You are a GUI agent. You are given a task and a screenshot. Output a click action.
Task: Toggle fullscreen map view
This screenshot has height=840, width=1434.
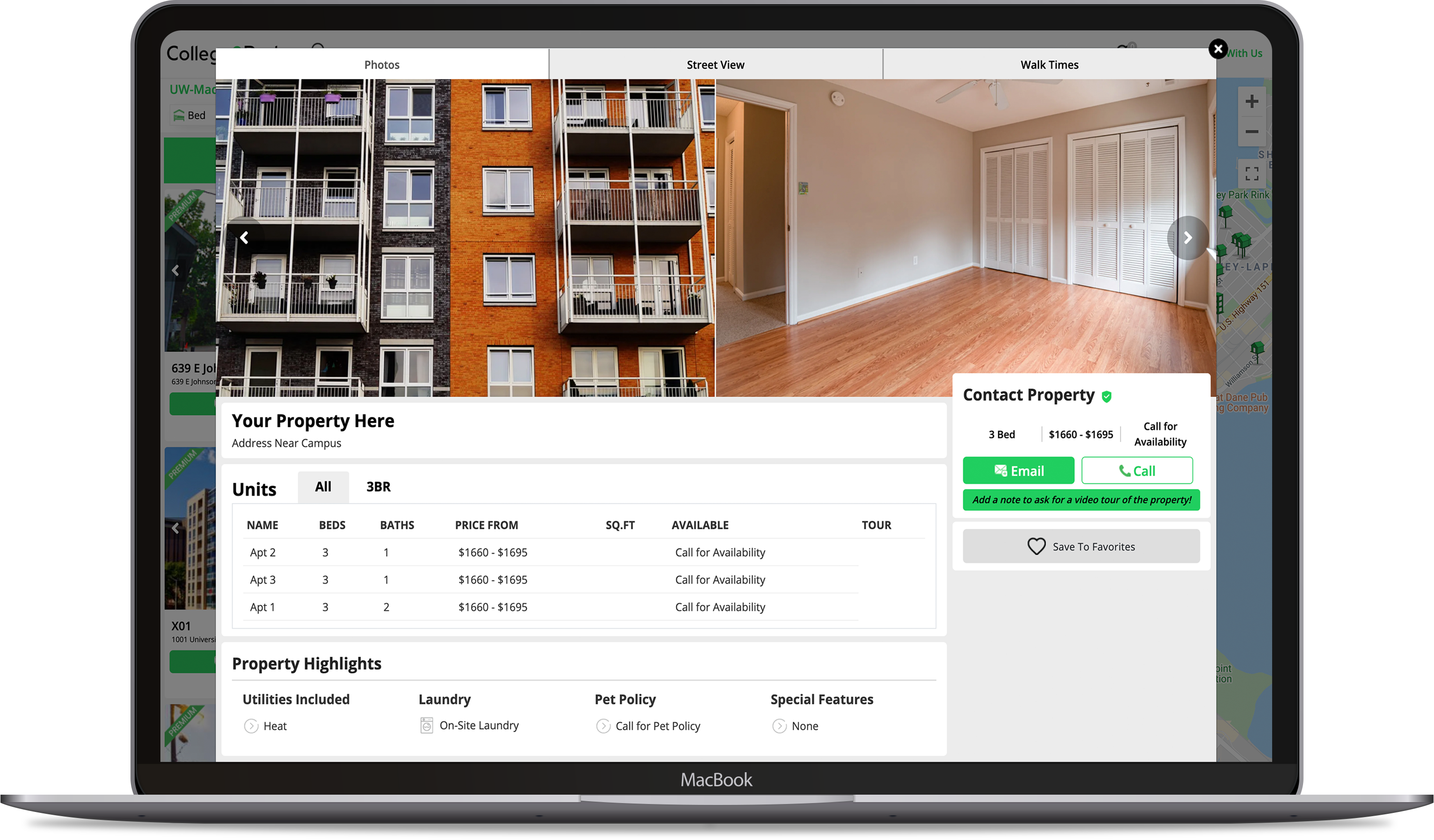[x=1251, y=173]
